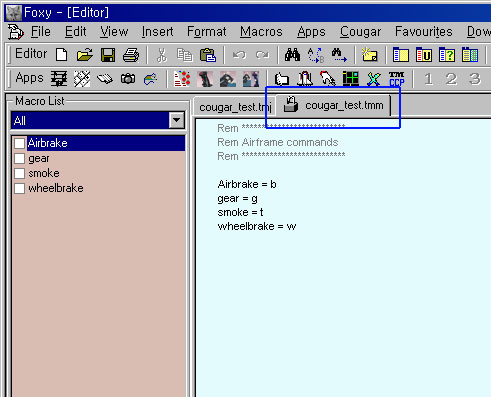Image resolution: width=491 pixels, height=397 pixels.
Task: Check the wheelbrake macro checkbox
Action: click(x=19, y=188)
